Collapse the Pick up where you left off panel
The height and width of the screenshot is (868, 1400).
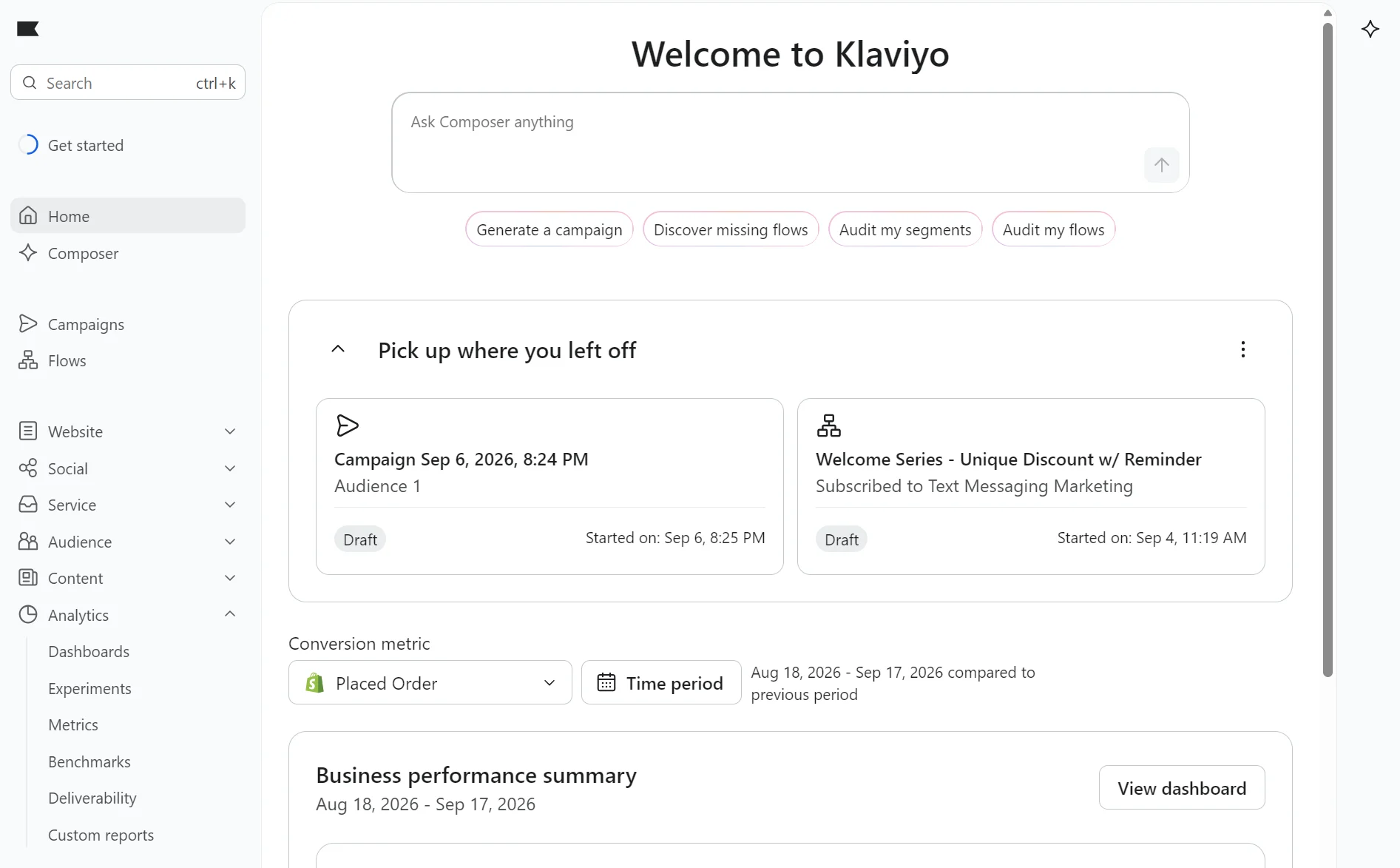338,349
